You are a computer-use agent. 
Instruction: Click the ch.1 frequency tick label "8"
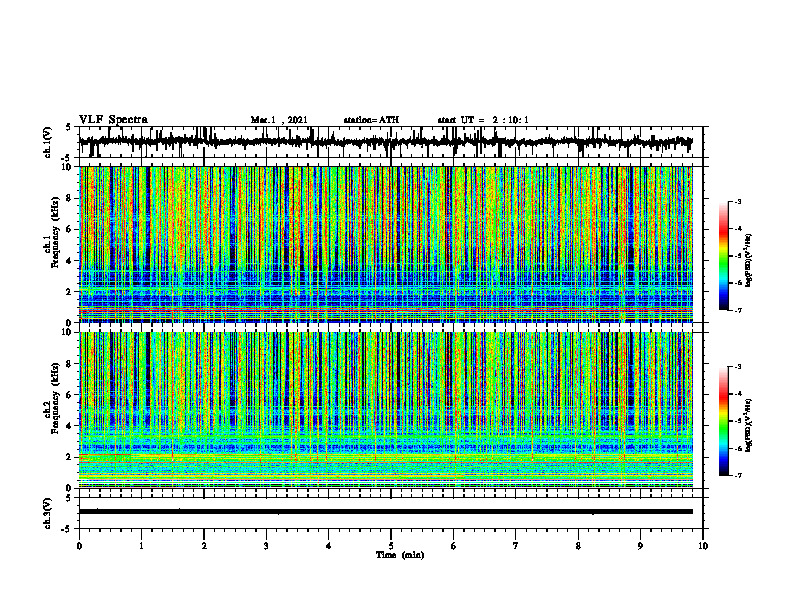[70, 198]
